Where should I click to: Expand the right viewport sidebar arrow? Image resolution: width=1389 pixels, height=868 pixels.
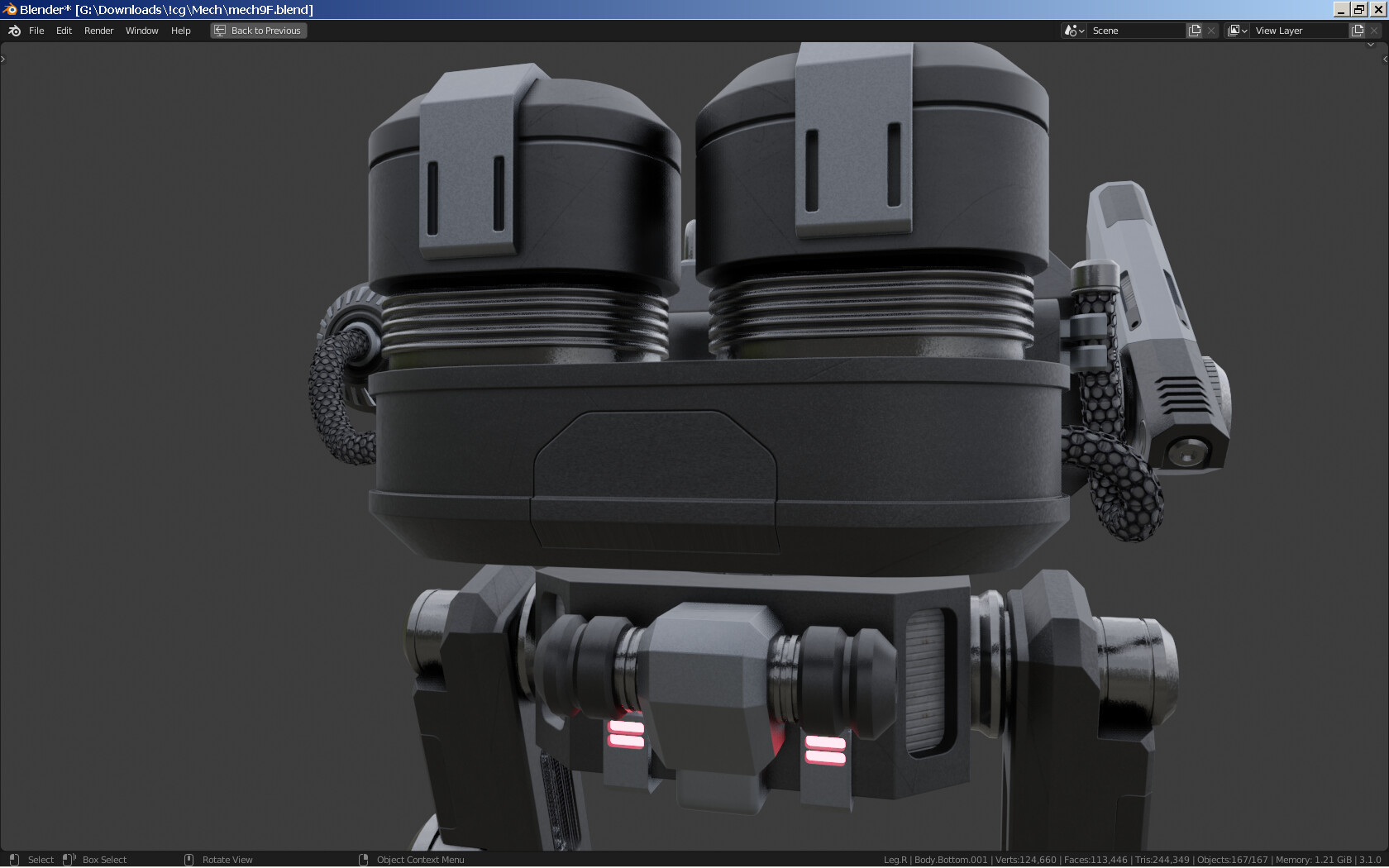point(1385,58)
